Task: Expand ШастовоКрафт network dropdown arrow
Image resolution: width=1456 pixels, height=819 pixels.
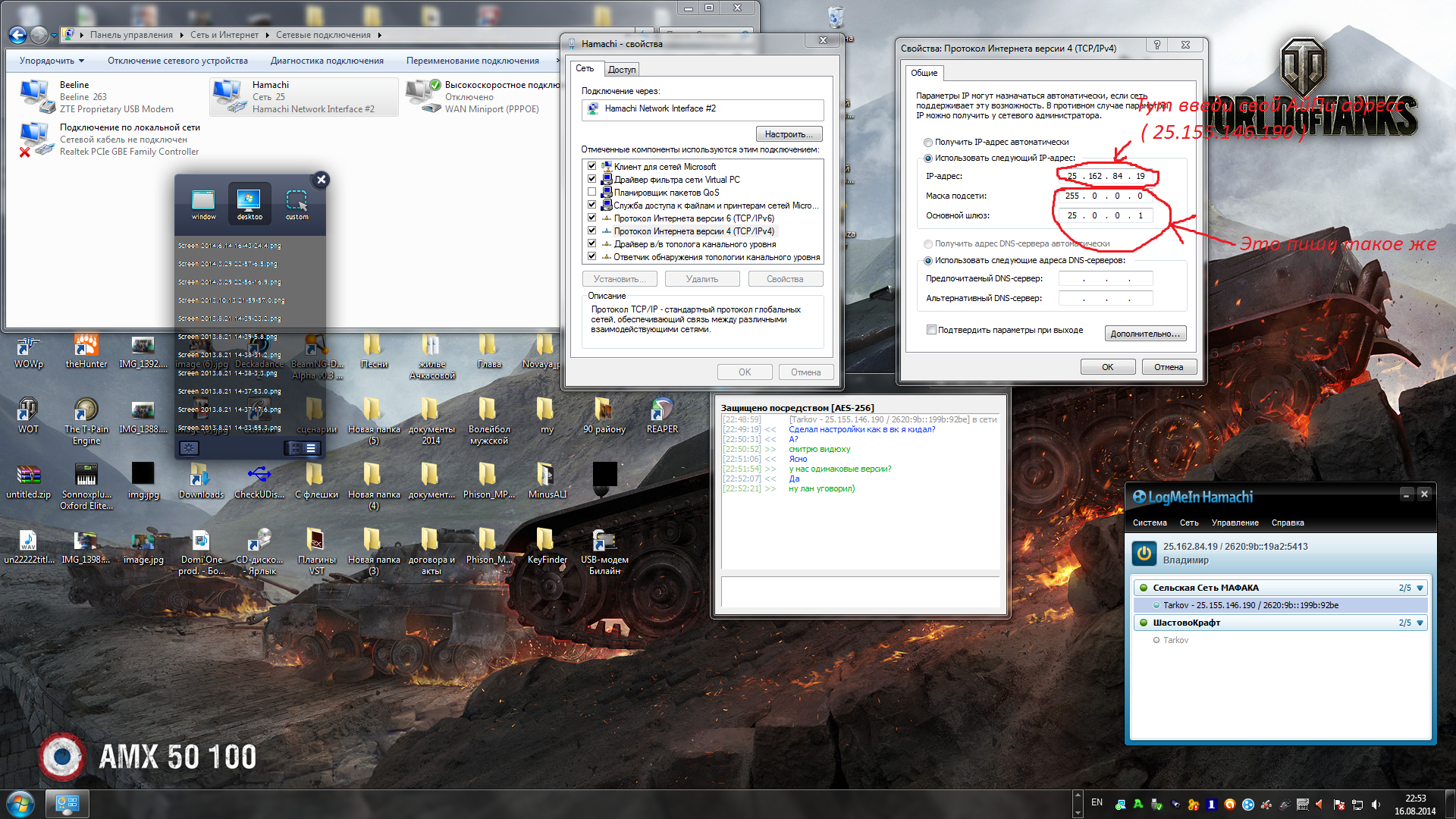Action: [1420, 623]
